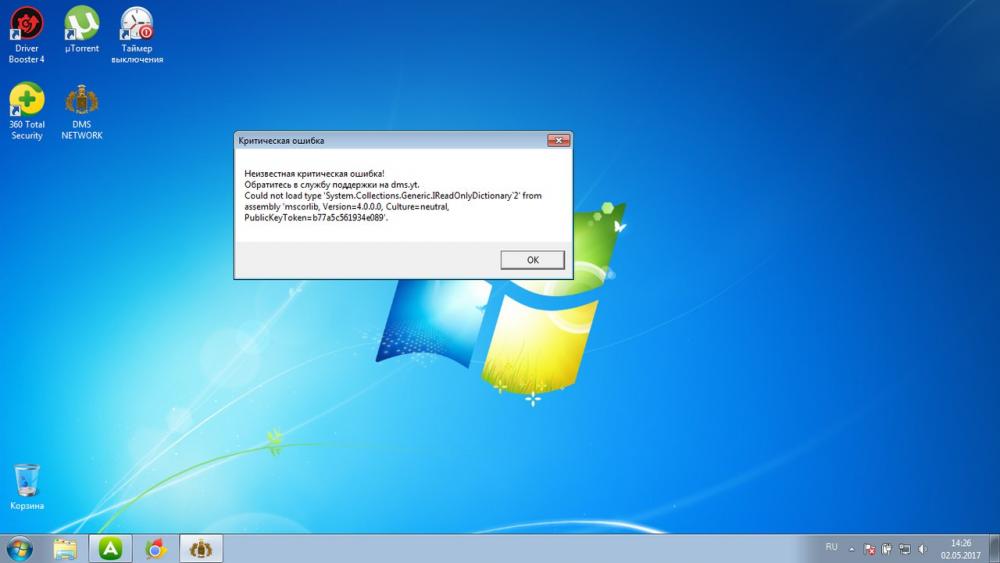The width and height of the screenshot is (1000, 563).
Task: Switch to the green A app in taskbar
Action: point(110,548)
